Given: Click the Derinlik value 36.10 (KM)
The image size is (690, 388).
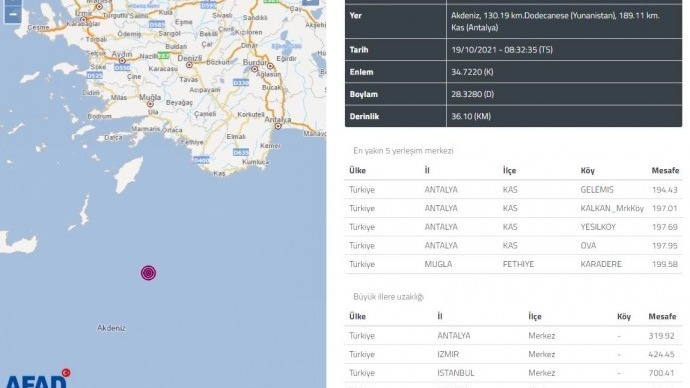Looking at the screenshot, I should pyautogui.click(x=471, y=117).
